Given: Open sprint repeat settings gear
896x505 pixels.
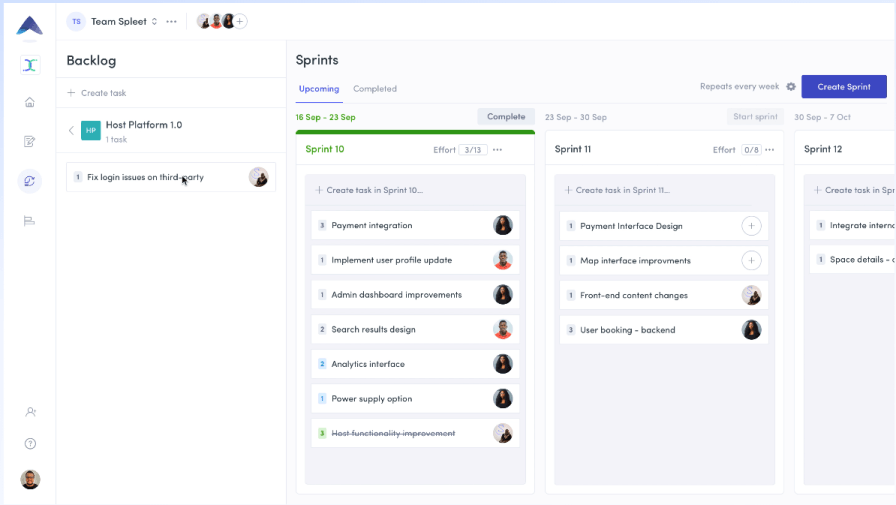Looking at the screenshot, I should (791, 87).
